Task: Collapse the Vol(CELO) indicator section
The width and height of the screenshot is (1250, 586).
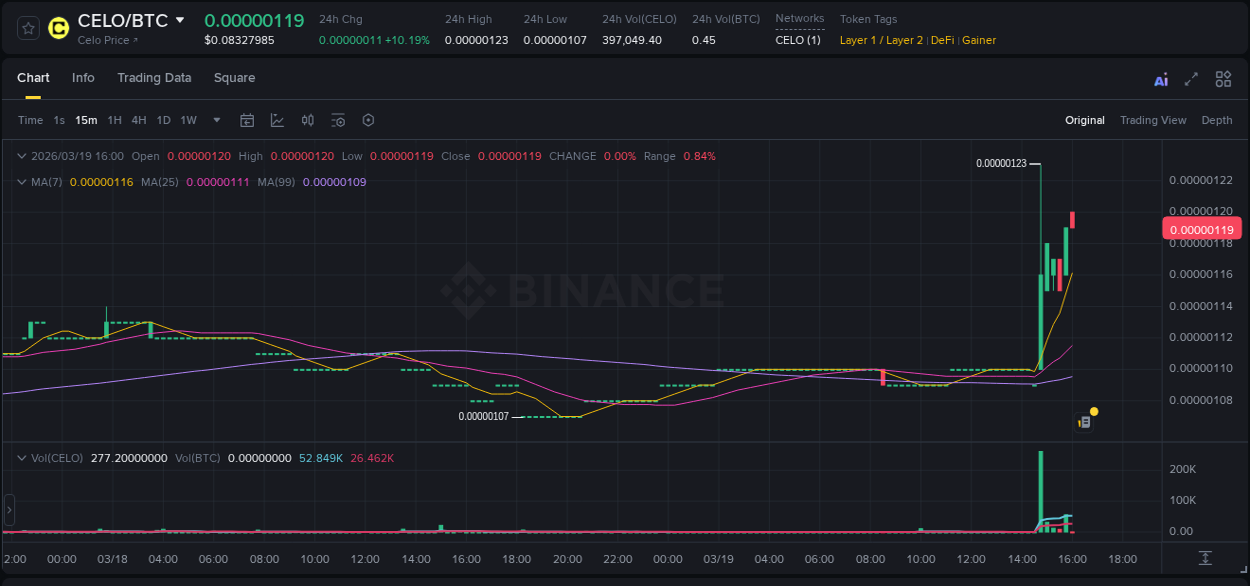Action: coord(20,458)
